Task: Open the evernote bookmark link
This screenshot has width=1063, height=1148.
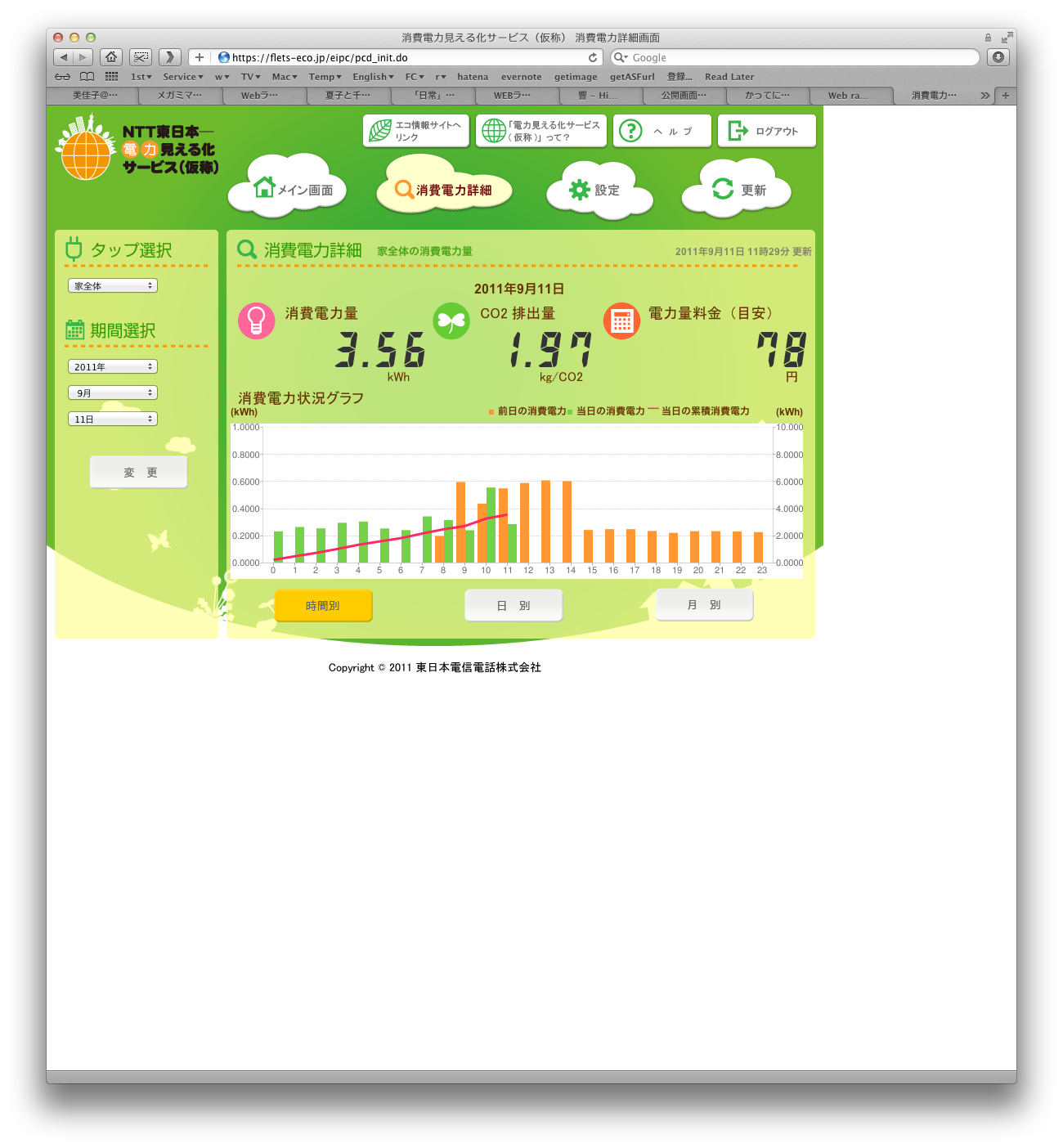Action: [521, 77]
